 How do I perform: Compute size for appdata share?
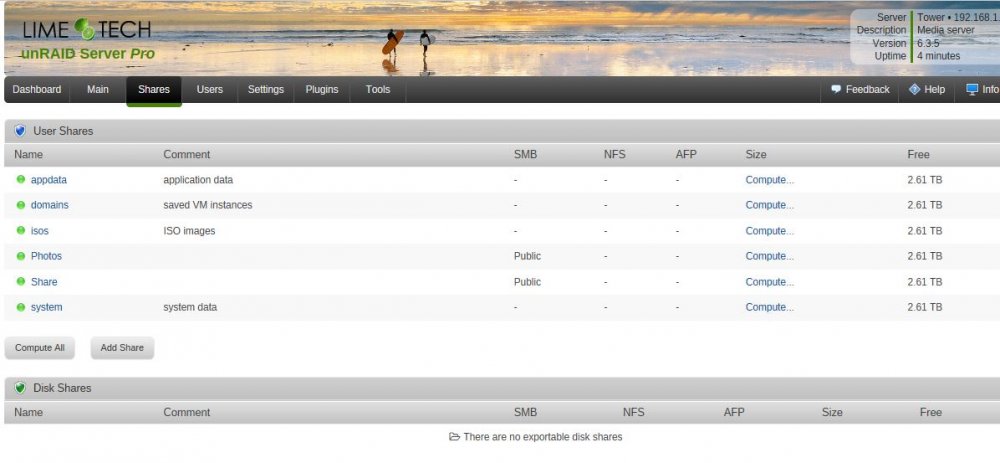pyautogui.click(x=770, y=180)
